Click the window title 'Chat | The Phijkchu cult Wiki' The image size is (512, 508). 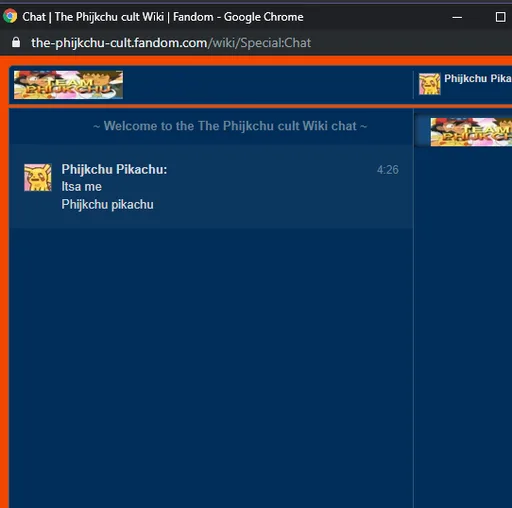[93, 17]
